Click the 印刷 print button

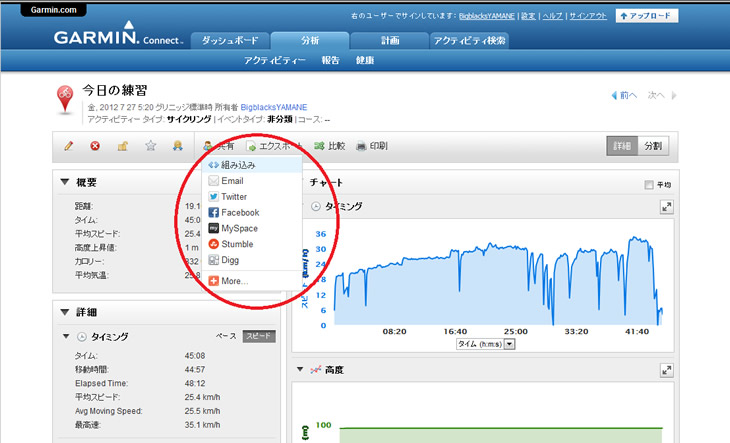[x=372, y=146]
